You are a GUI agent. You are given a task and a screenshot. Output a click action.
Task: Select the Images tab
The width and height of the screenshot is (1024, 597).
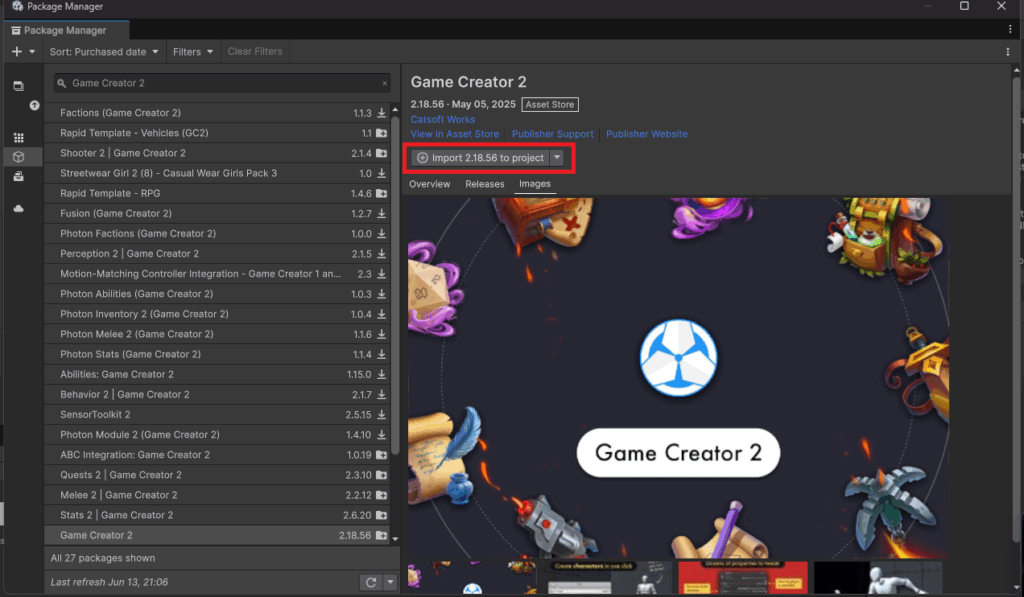pyautogui.click(x=535, y=184)
